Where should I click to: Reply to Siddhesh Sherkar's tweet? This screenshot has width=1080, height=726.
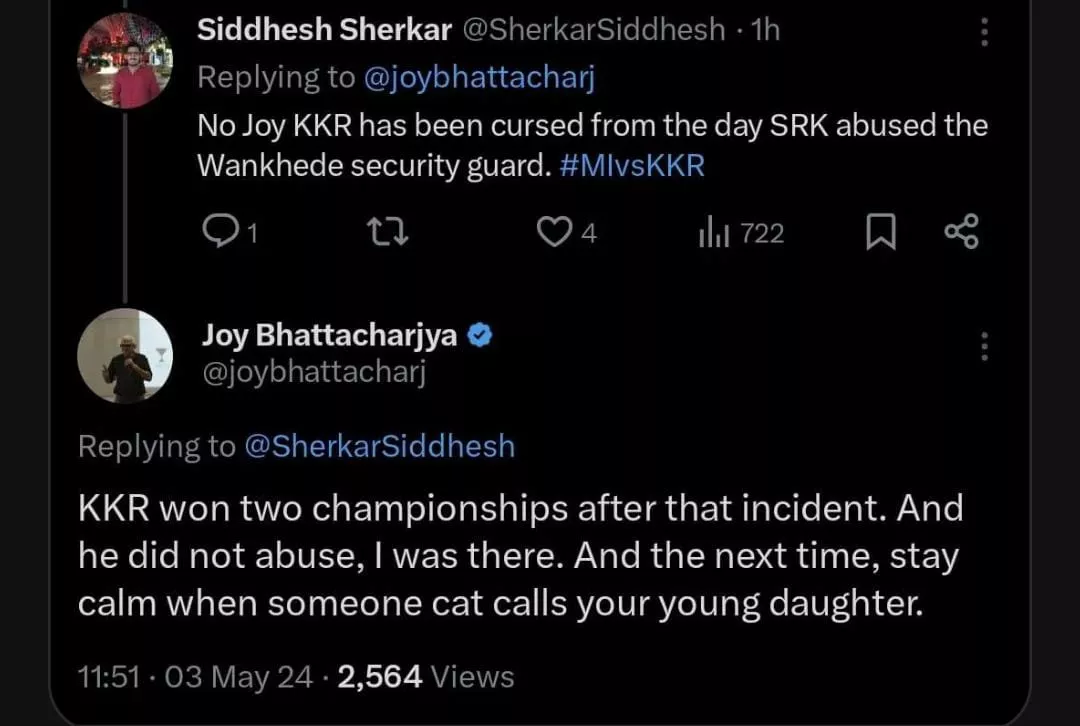click(218, 232)
